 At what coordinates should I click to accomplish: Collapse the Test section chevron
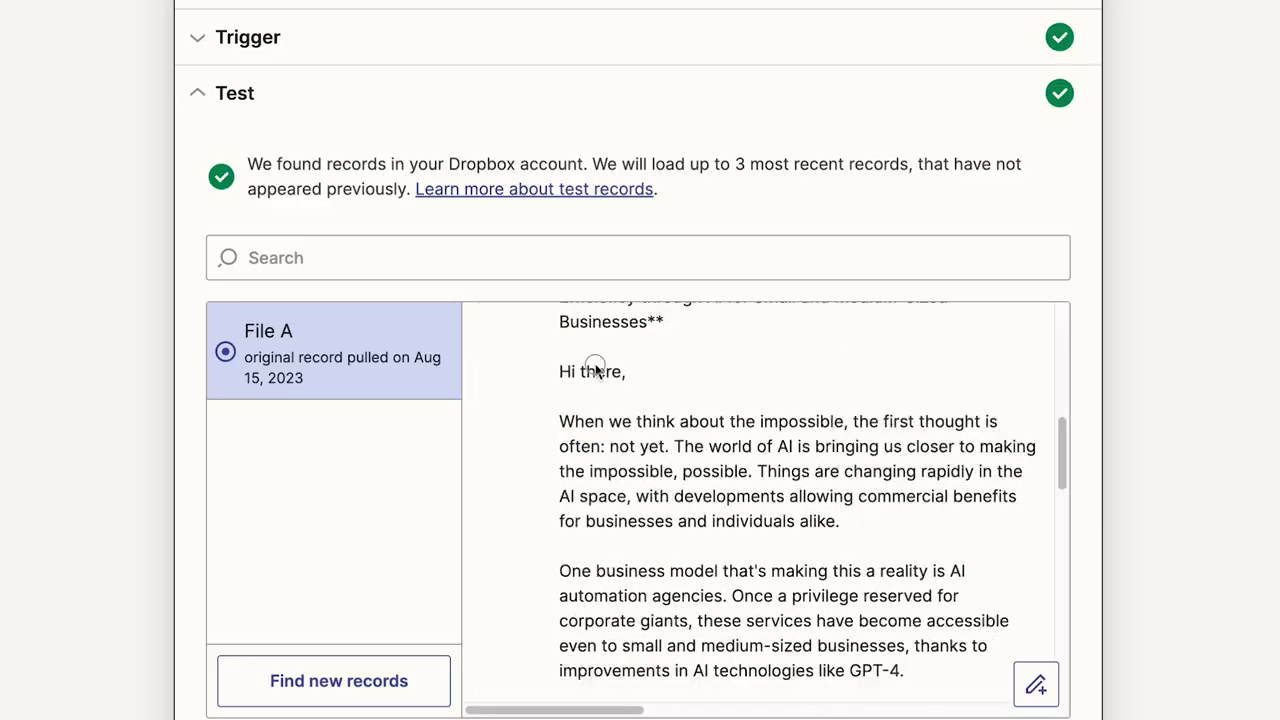click(x=197, y=93)
